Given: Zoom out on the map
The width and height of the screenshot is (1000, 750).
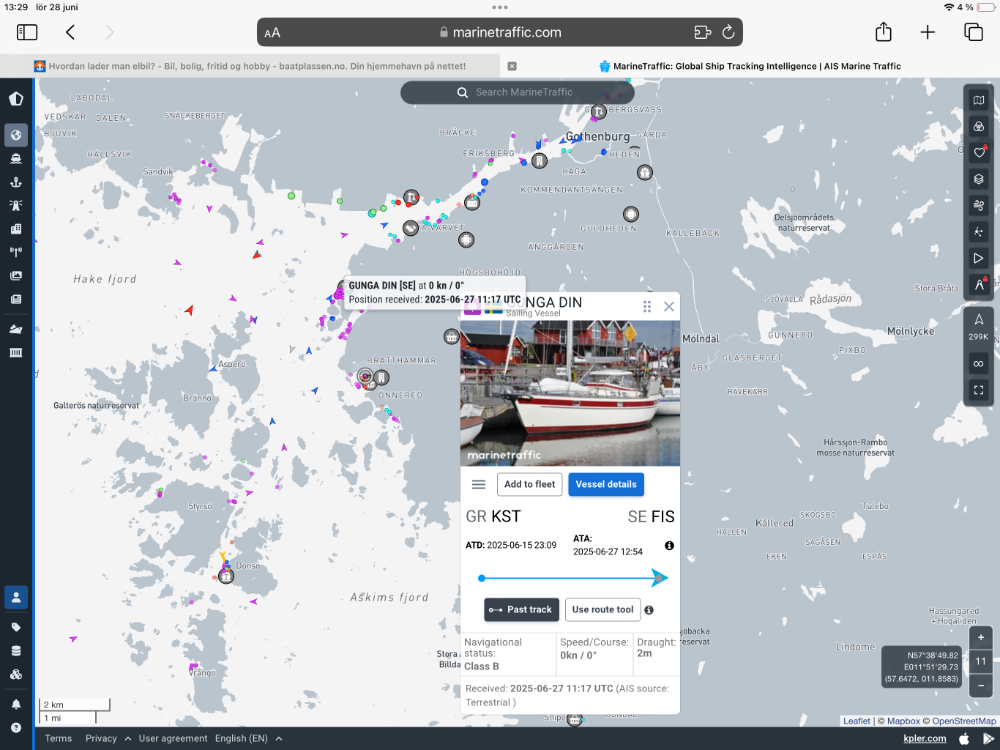Looking at the screenshot, I should (981, 686).
